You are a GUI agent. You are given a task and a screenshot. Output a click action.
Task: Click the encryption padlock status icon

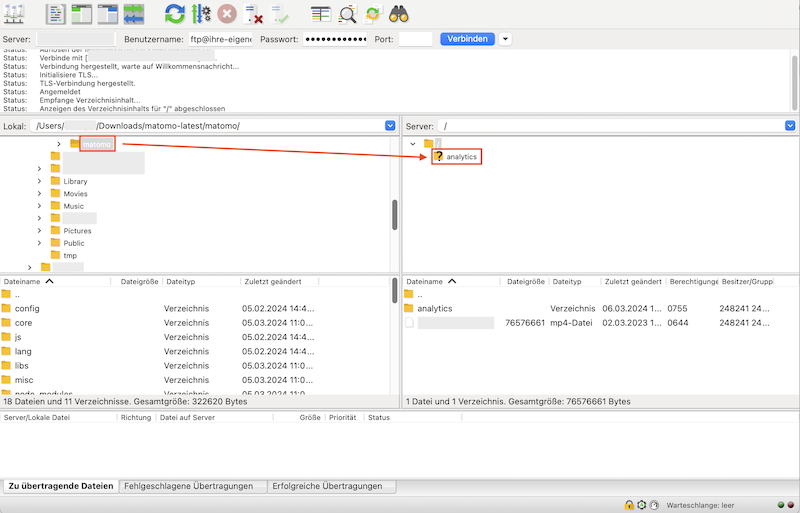[x=629, y=505]
